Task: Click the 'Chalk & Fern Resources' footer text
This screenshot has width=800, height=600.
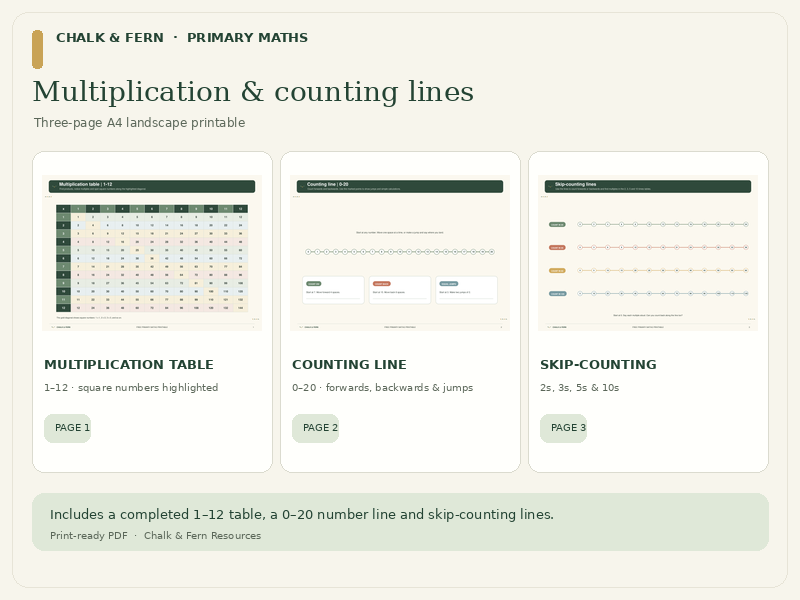Action: pyautogui.click(x=203, y=536)
